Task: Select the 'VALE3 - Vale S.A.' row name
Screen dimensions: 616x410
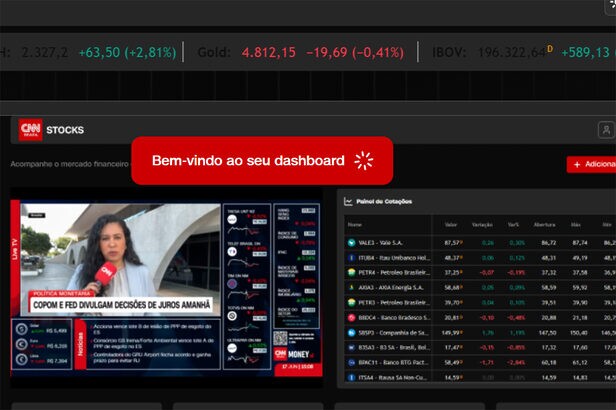Action: pyautogui.click(x=380, y=243)
